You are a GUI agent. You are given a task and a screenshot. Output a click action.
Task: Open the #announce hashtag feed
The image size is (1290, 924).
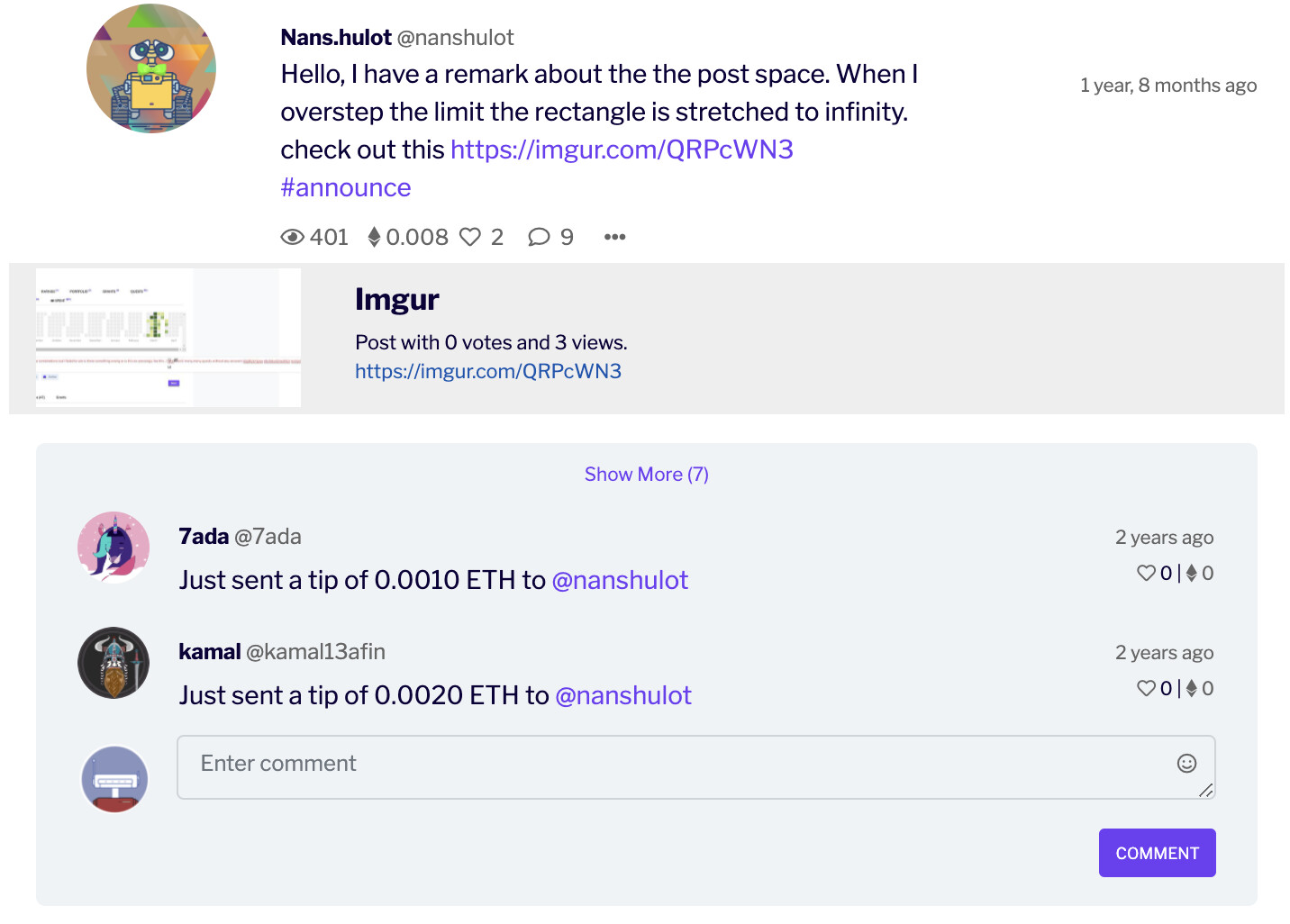pos(345,187)
